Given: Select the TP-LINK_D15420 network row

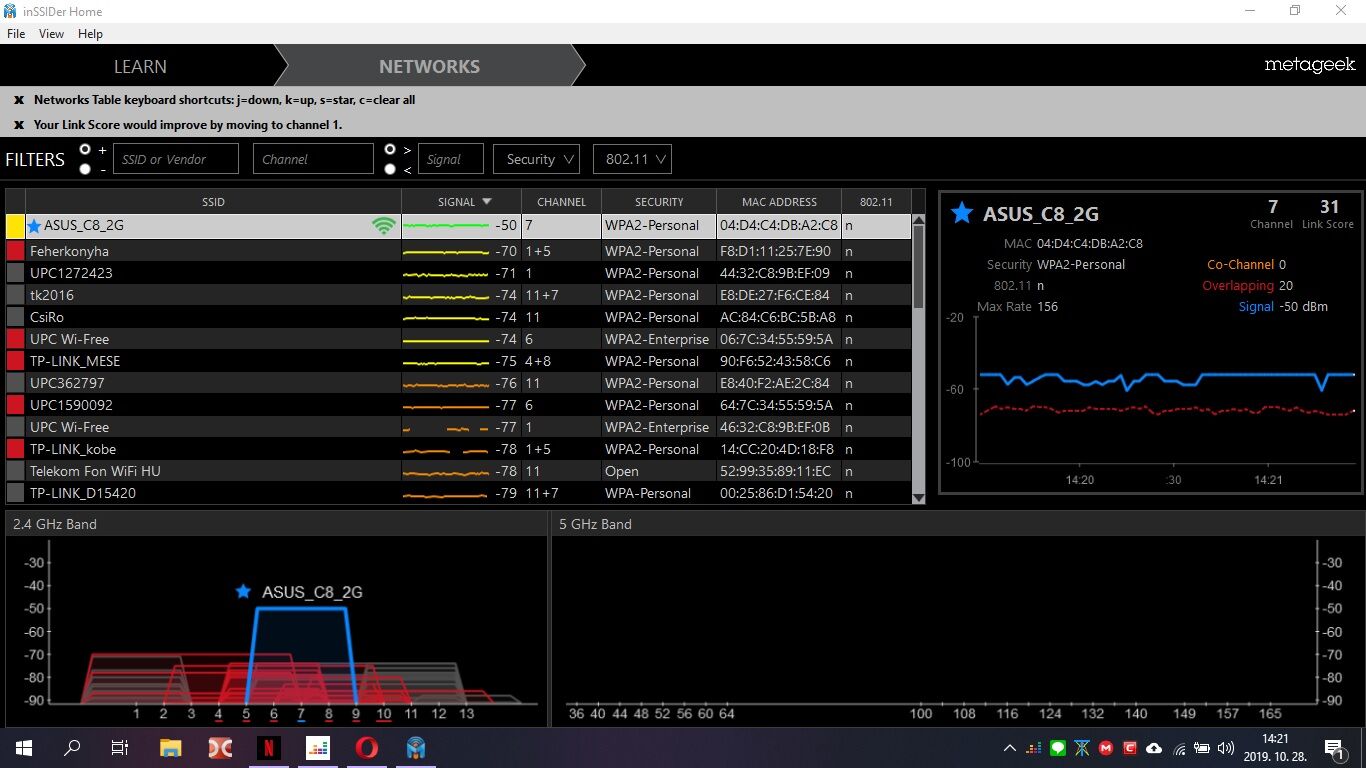Looking at the screenshot, I should 459,493.
